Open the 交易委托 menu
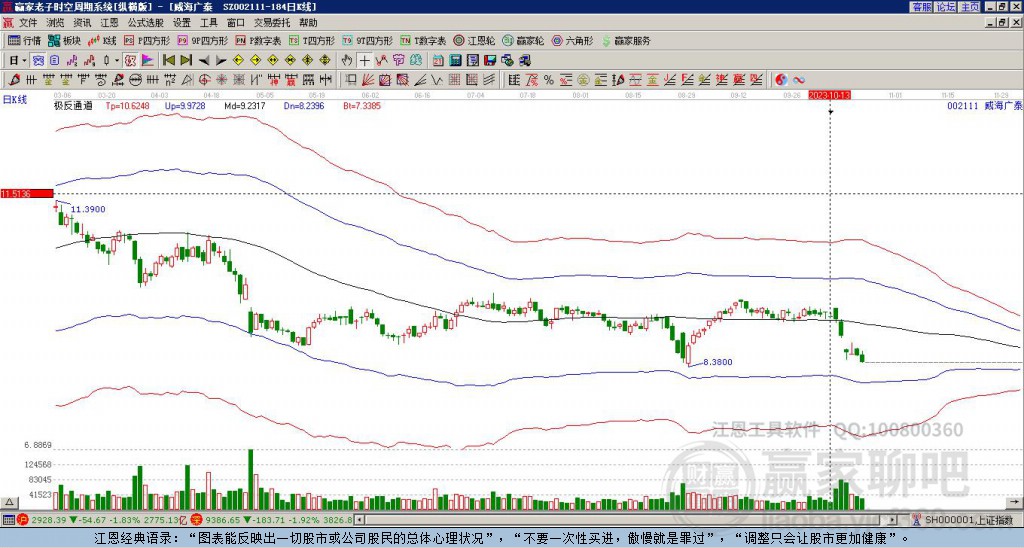1024x548 pixels. coord(272,23)
